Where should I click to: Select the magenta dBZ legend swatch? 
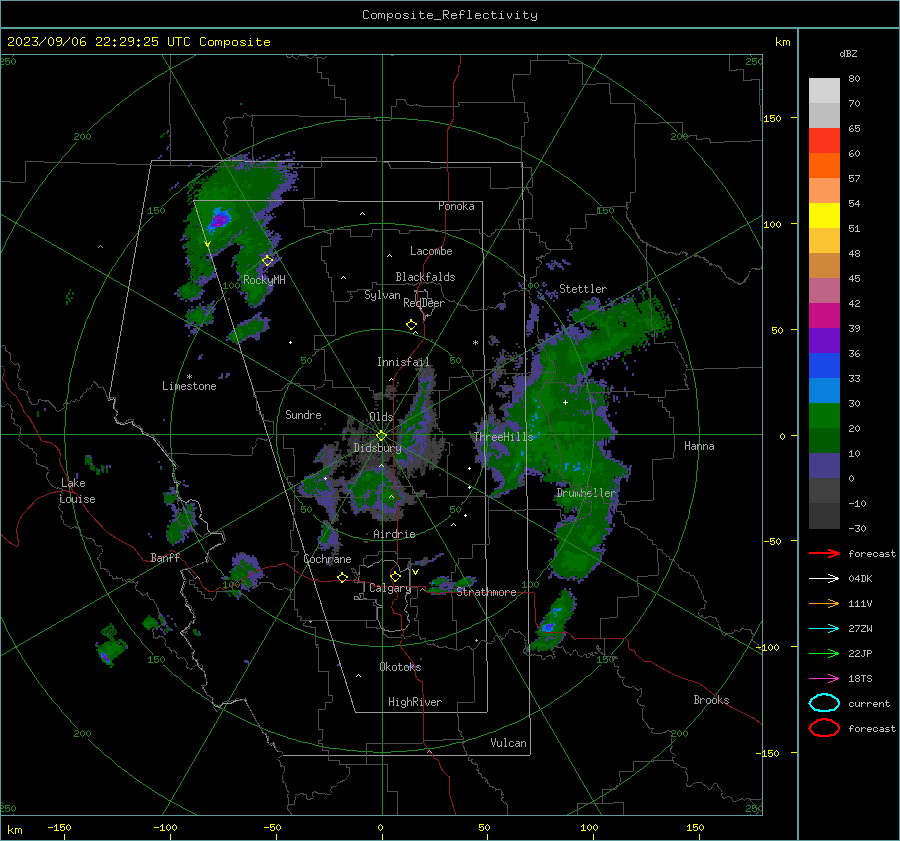pyautogui.click(x=824, y=316)
